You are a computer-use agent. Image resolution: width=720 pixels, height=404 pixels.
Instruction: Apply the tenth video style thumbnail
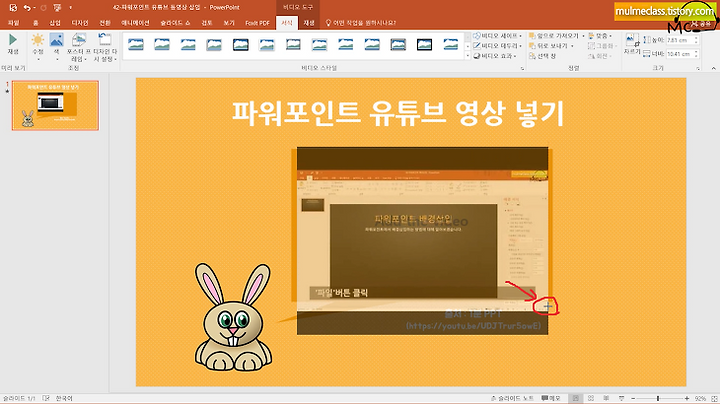point(372,45)
